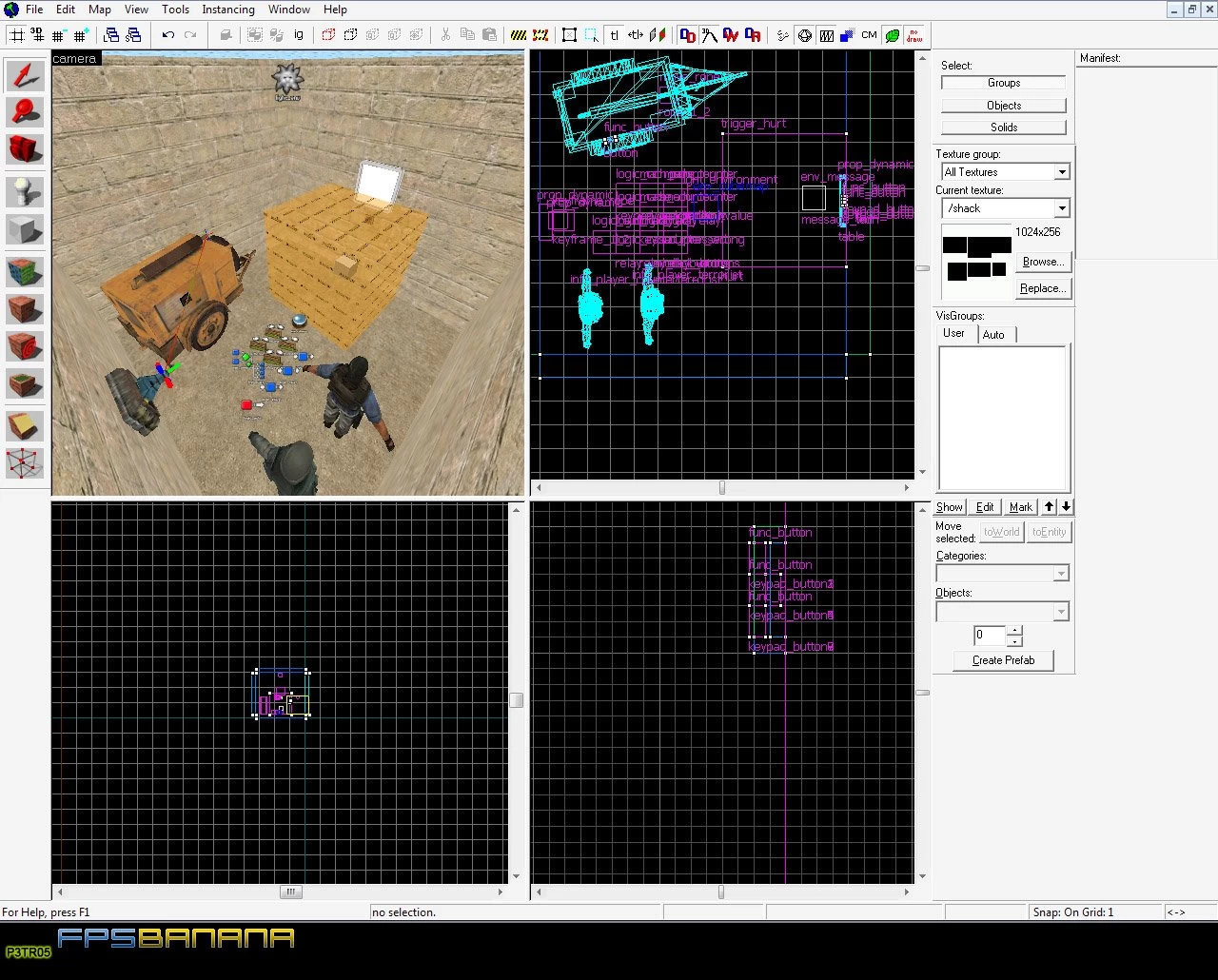Open the Texture group dropdown

(x=1005, y=172)
